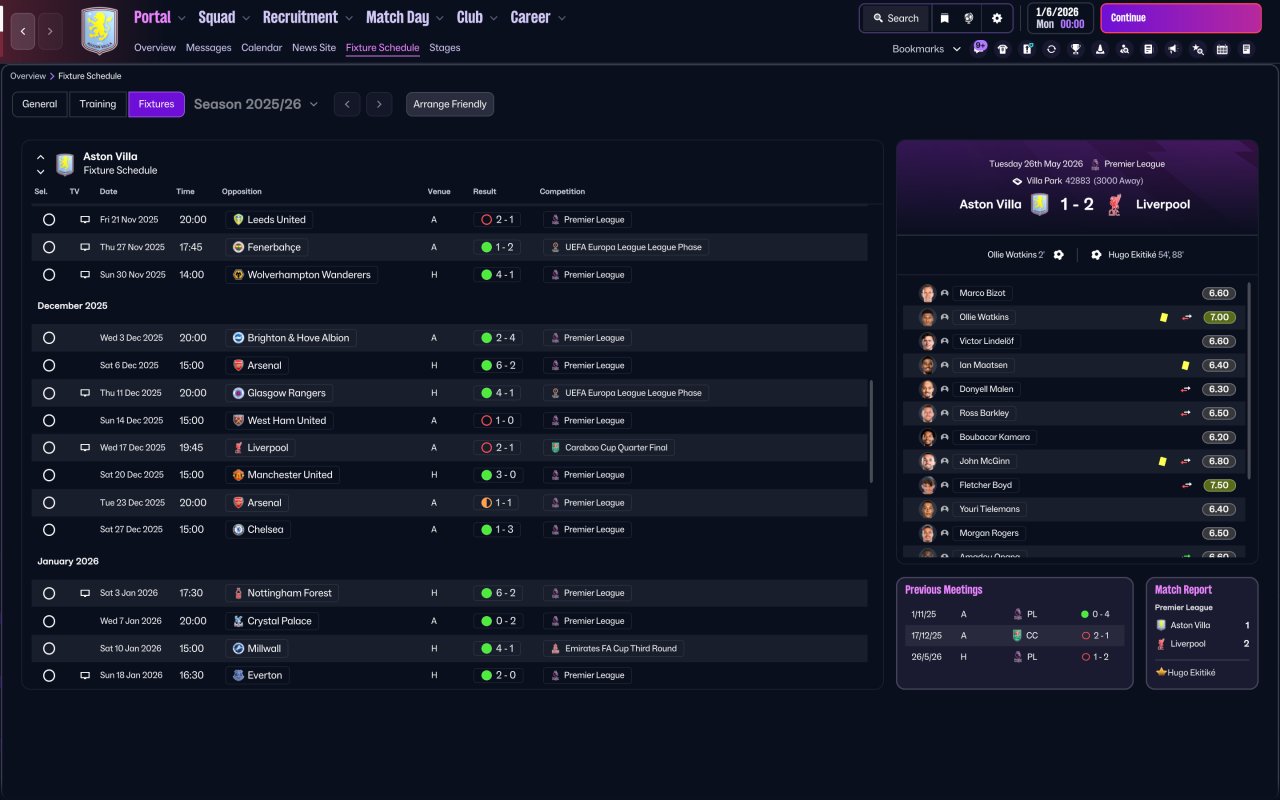The image size is (1280, 800).
Task: Open the Season 2025/26 dropdown
Action: pyautogui.click(x=256, y=104)
